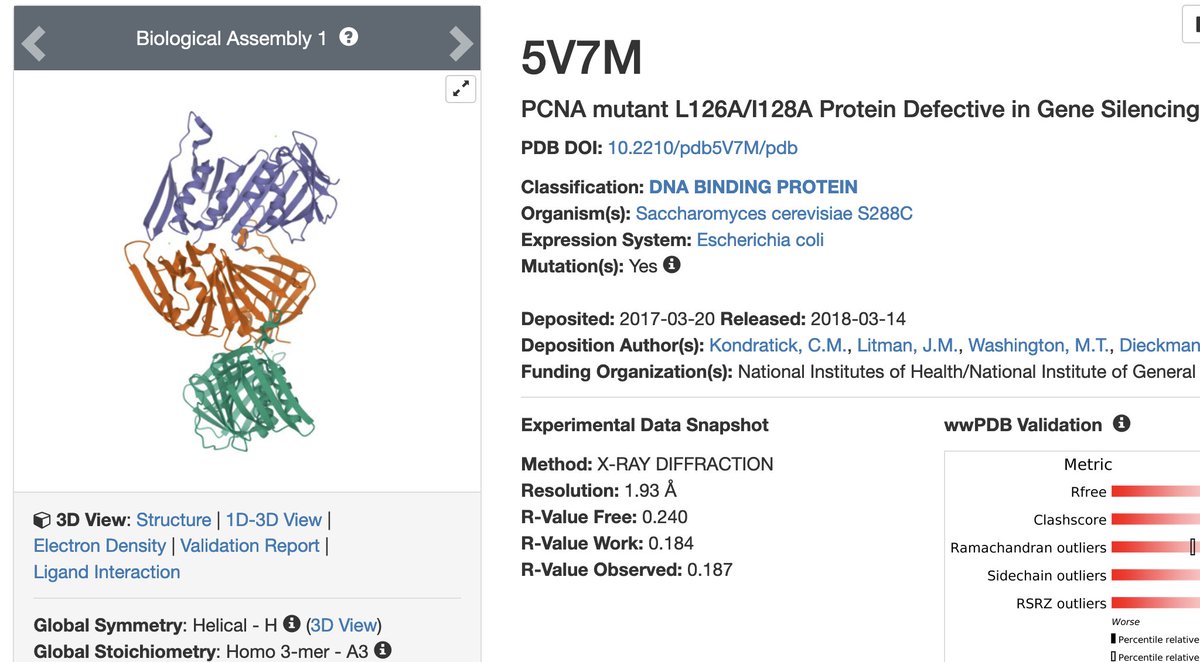The width and height of the screenshot is (1200, 662).
Task: Open wwPDB Validation info icon
Action: click(1122, 424)
